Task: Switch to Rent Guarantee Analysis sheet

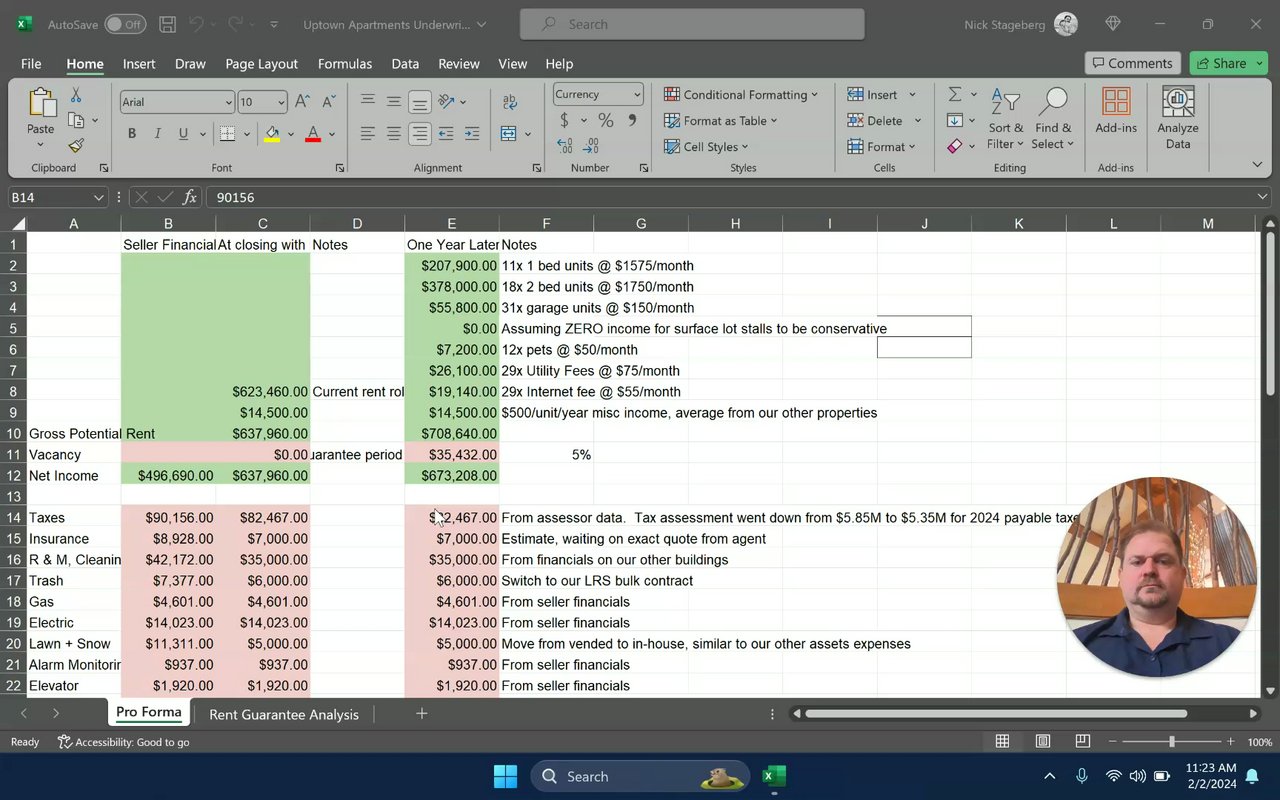Action: tap(284, 714)
